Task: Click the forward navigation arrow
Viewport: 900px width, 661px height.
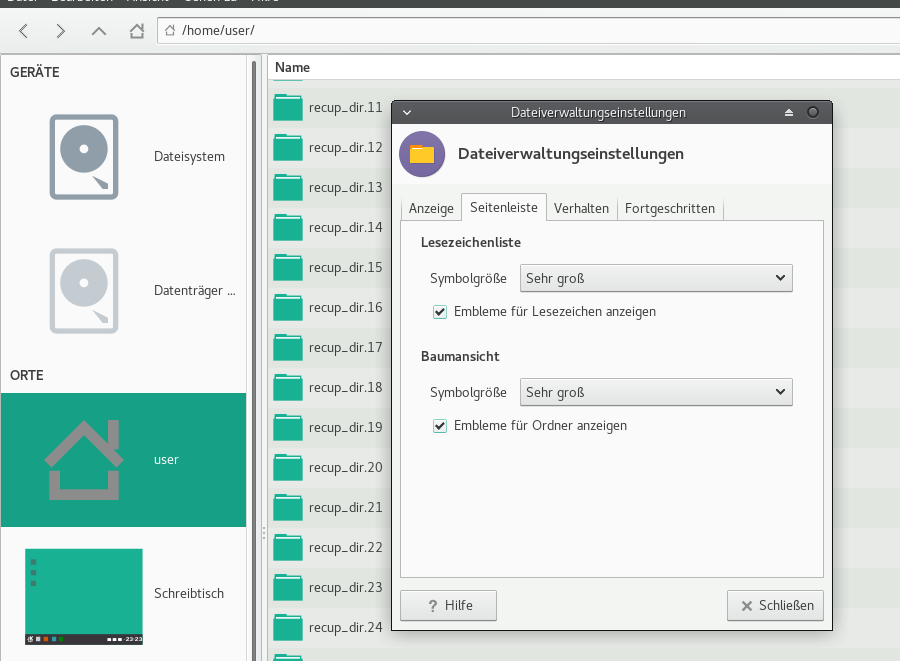Action: tap(61, 31)
